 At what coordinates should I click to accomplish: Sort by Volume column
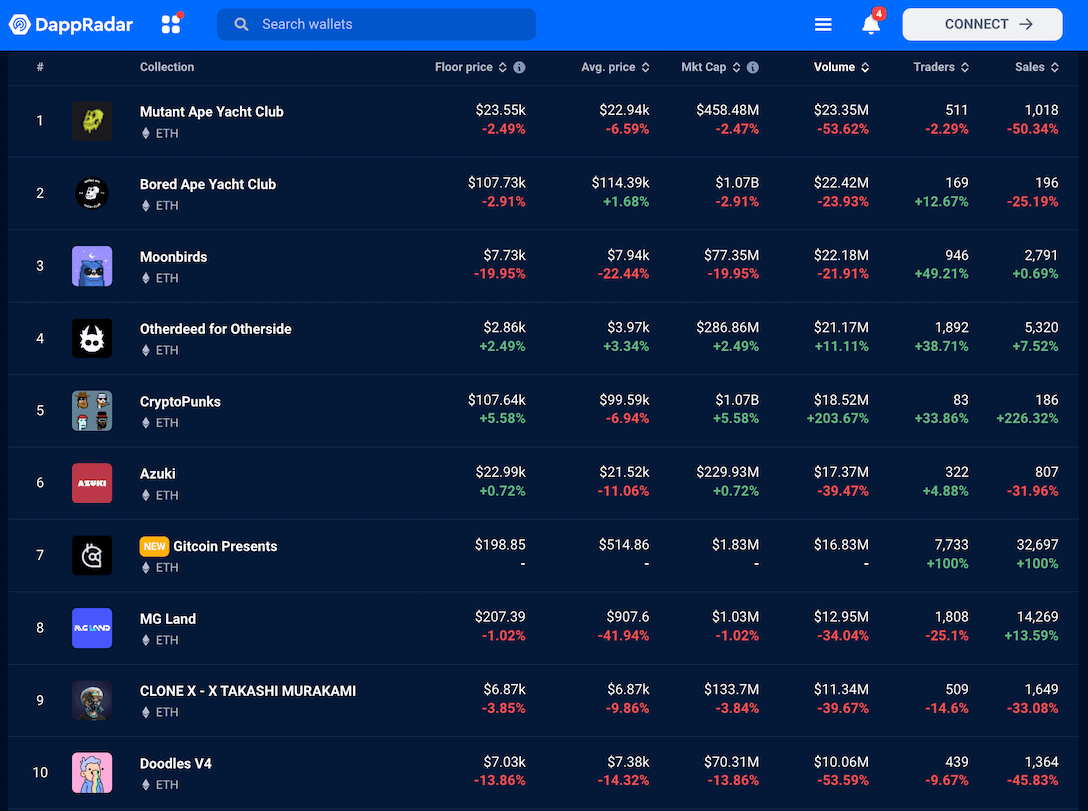(x=842, y=67)
